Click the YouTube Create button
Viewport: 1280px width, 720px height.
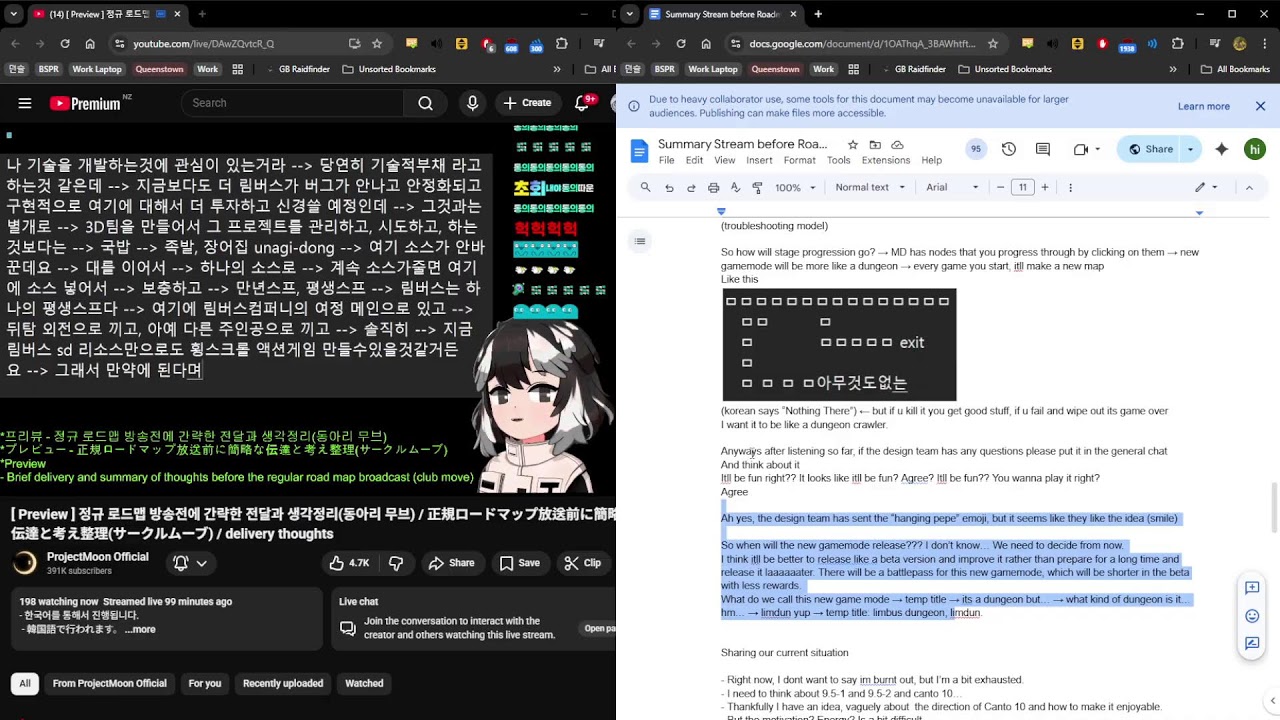tap(527, 103)
